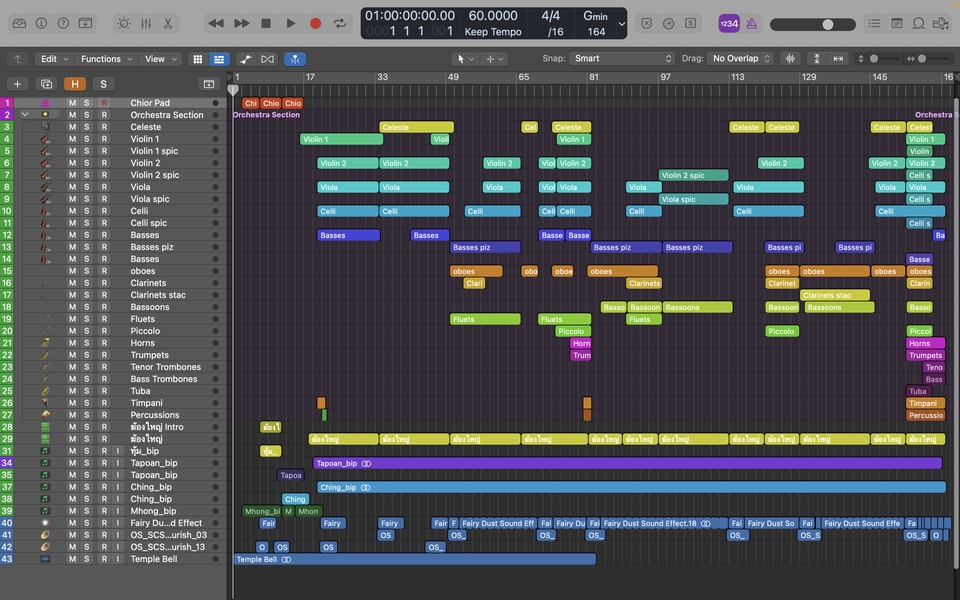The image size is (960, 600).
Task: Open the Drag No Overlap dropdown
Action: tap(740, 58)
